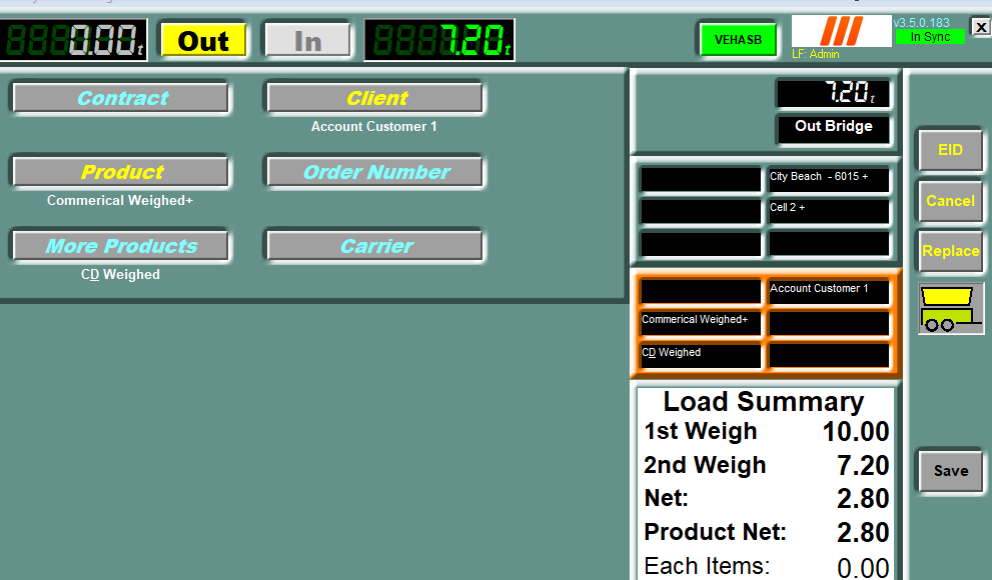The image size is (992, 580).
Task: Click the green VEHASB indicator
Action: coord(738,40)
